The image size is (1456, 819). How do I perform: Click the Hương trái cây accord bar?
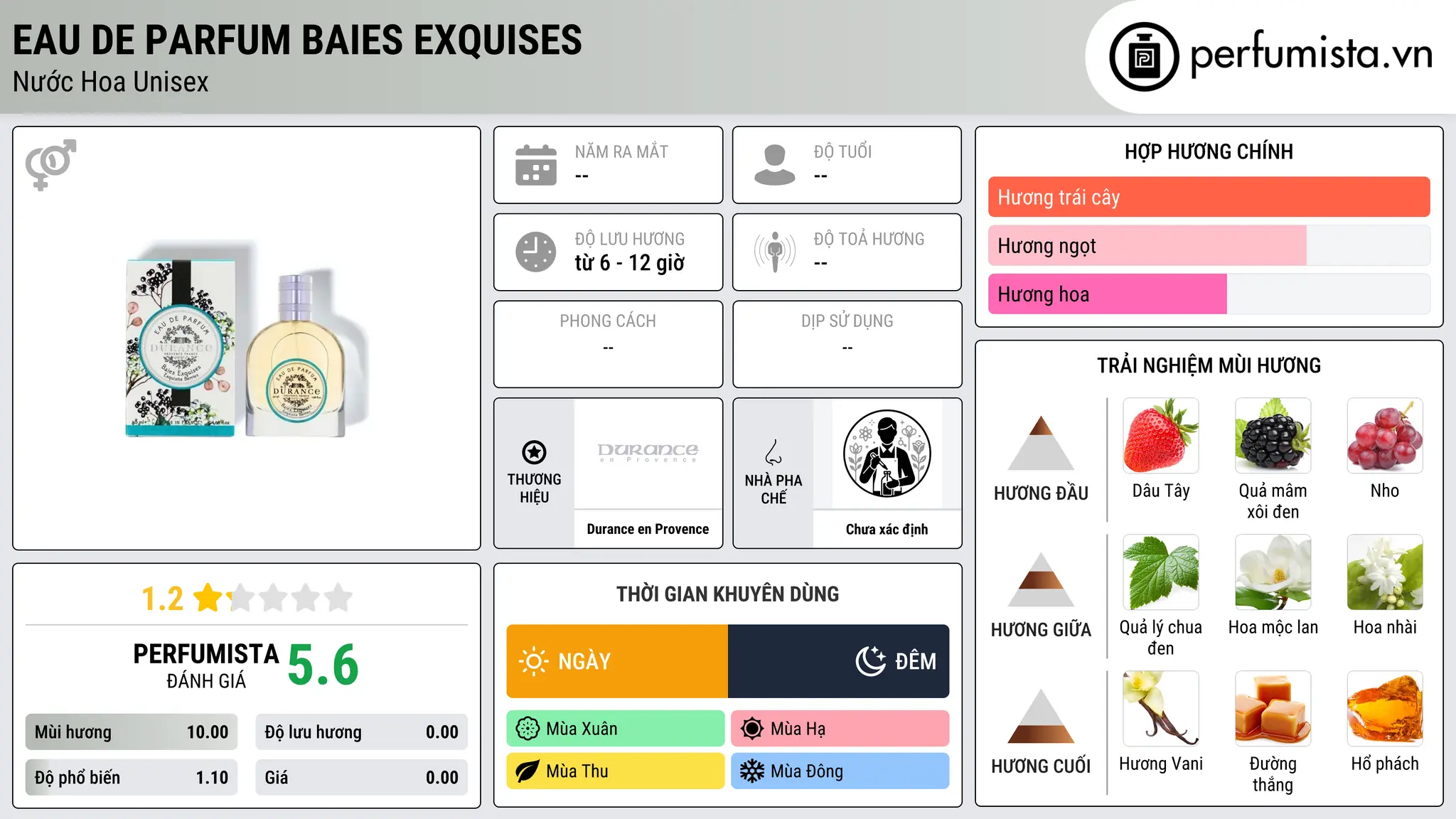[x=1209, y=197]
